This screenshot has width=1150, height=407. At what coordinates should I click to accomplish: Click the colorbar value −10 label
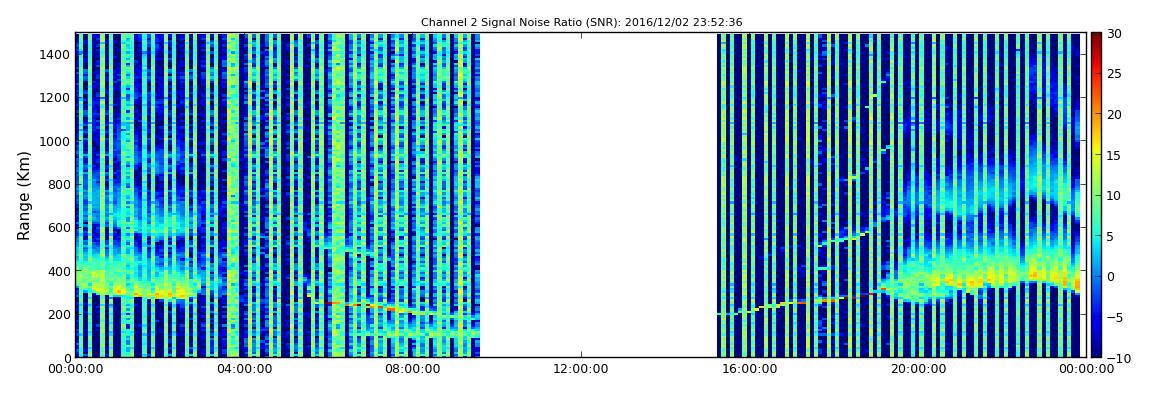point(1116,357)
